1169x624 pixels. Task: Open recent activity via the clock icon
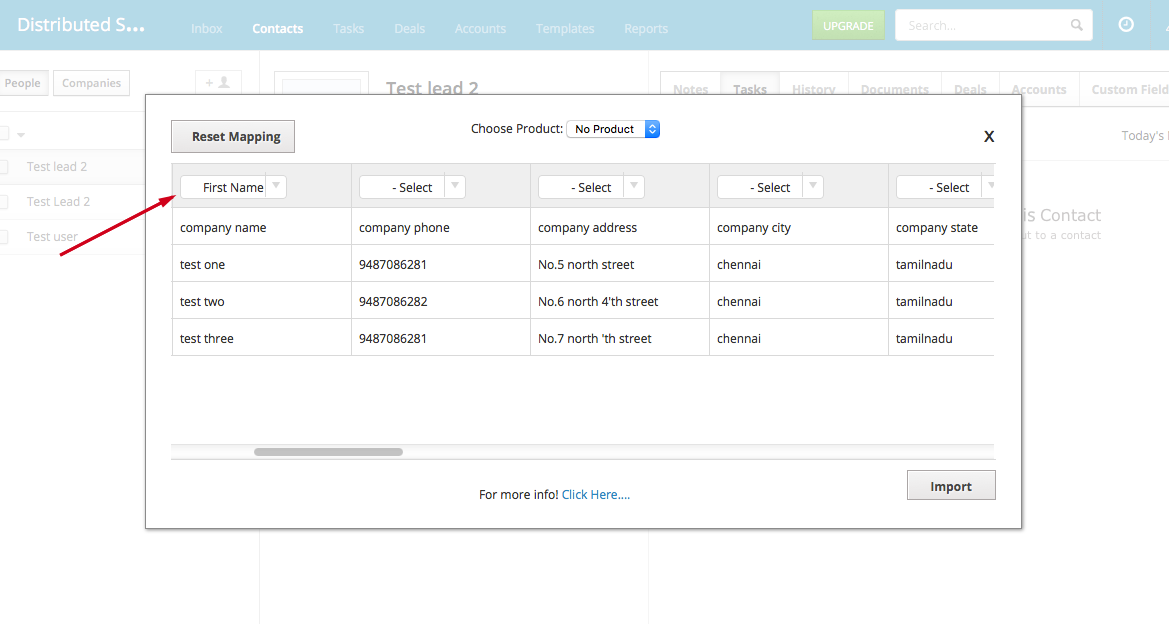pos(1127,24)
